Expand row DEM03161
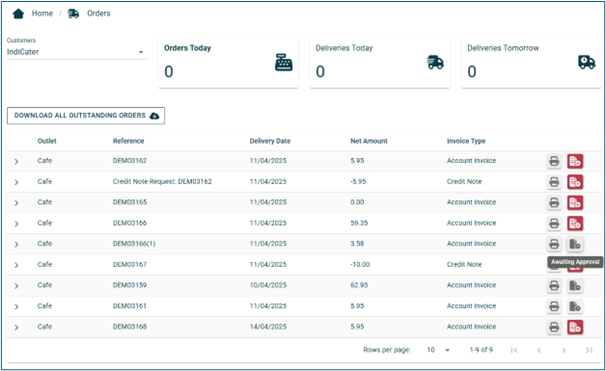 [16, 306]
